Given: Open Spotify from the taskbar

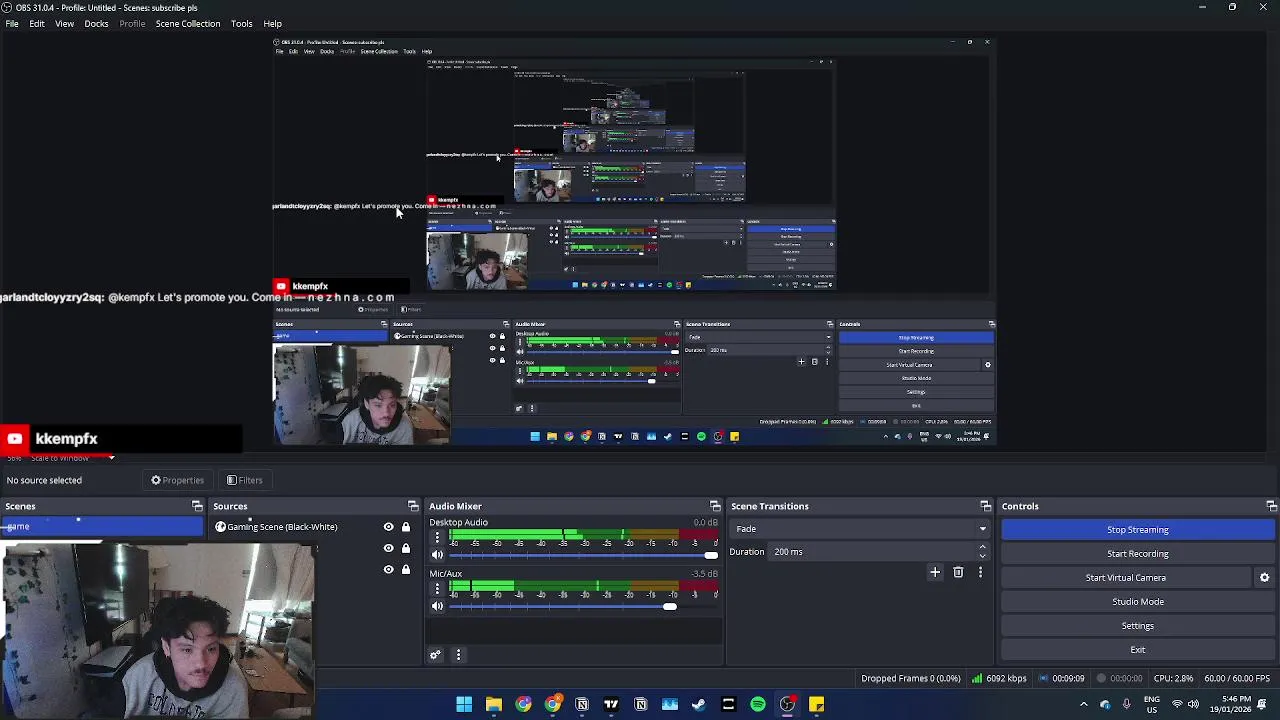Looking at the screenshot, I should (x=758, y=705).
